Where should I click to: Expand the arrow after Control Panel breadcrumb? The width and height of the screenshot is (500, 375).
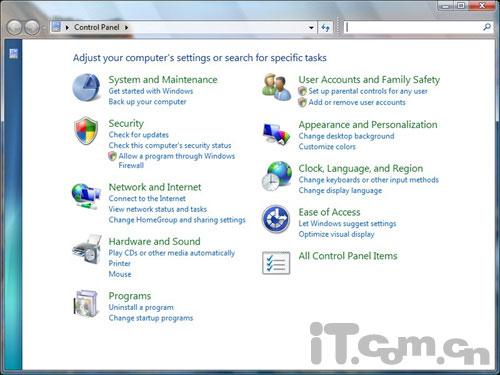coord(126,27)
